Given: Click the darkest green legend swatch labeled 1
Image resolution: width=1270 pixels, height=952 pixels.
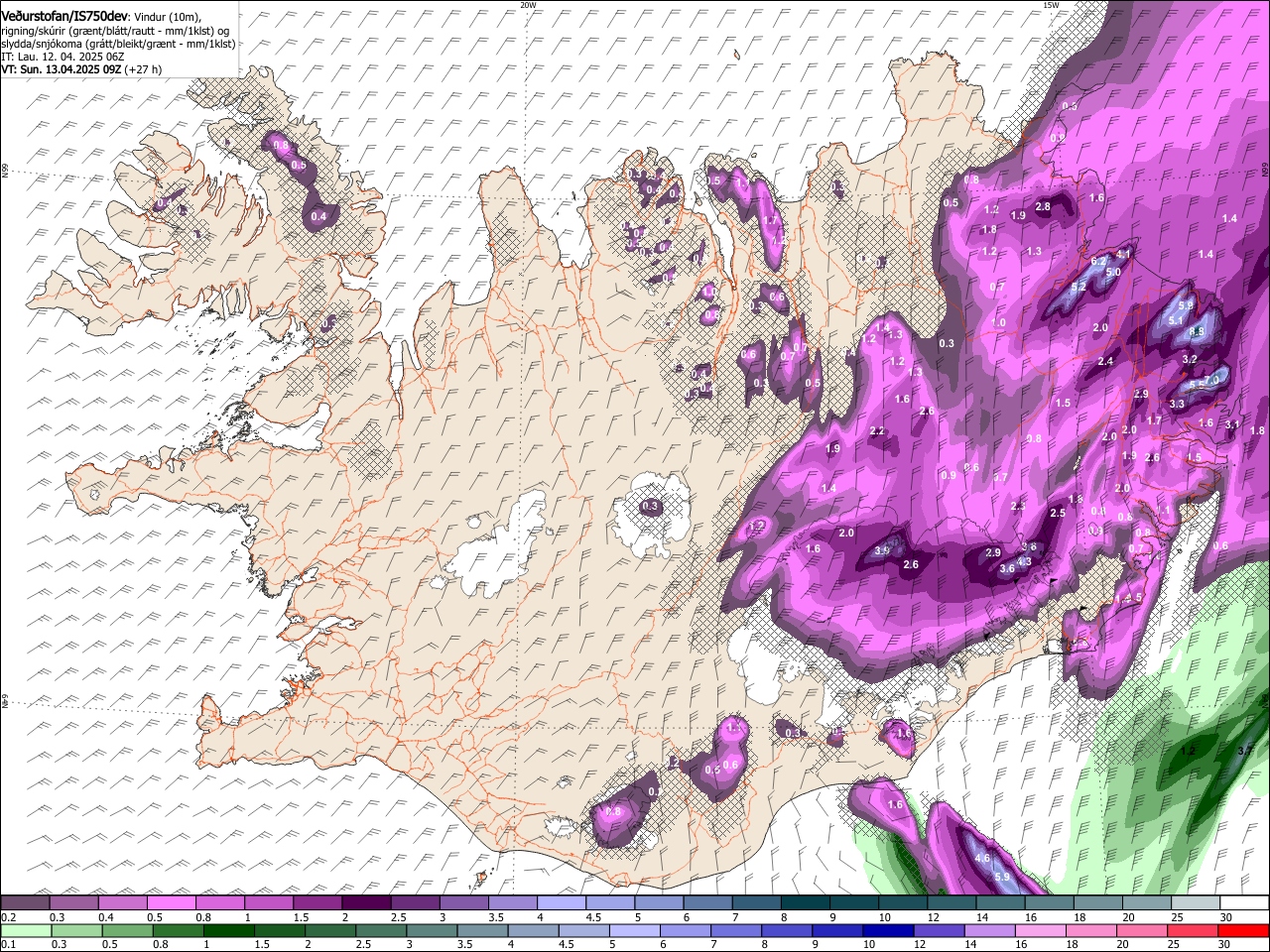Looking at the screenshot, I should tap(228, 930).
